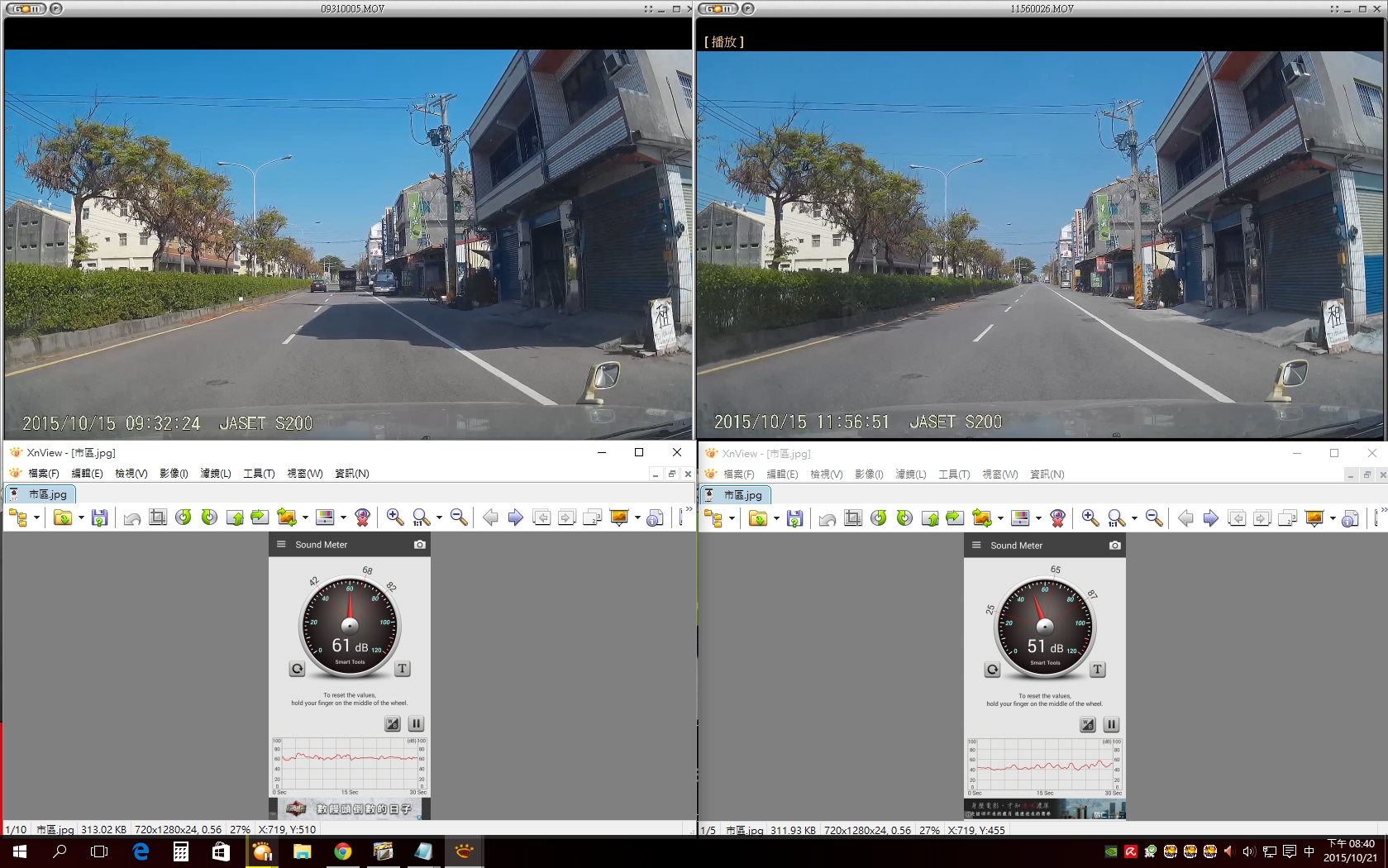Expand the open-folder dropdown arrow in left XnView
The image size is (1388, 868).
pos(81,518)
